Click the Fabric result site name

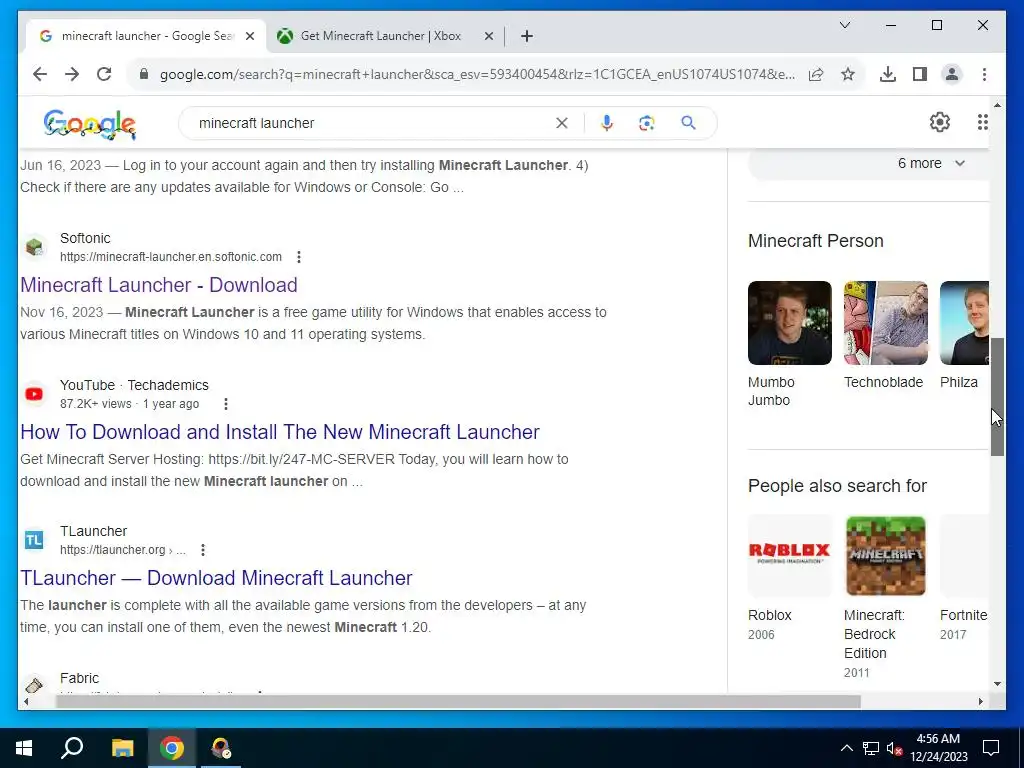coord(79,678)
